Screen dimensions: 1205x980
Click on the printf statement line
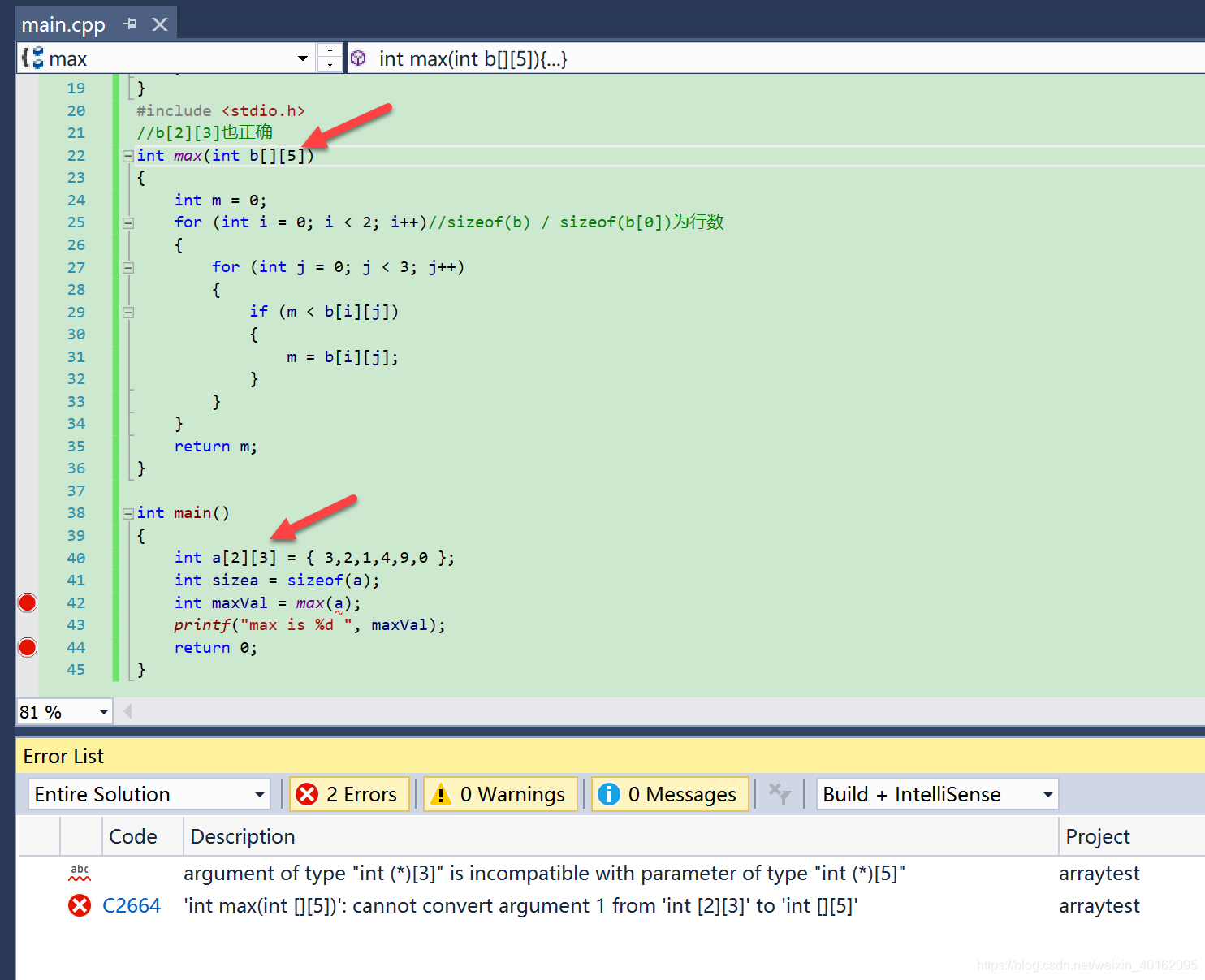(x=309, y=625)
